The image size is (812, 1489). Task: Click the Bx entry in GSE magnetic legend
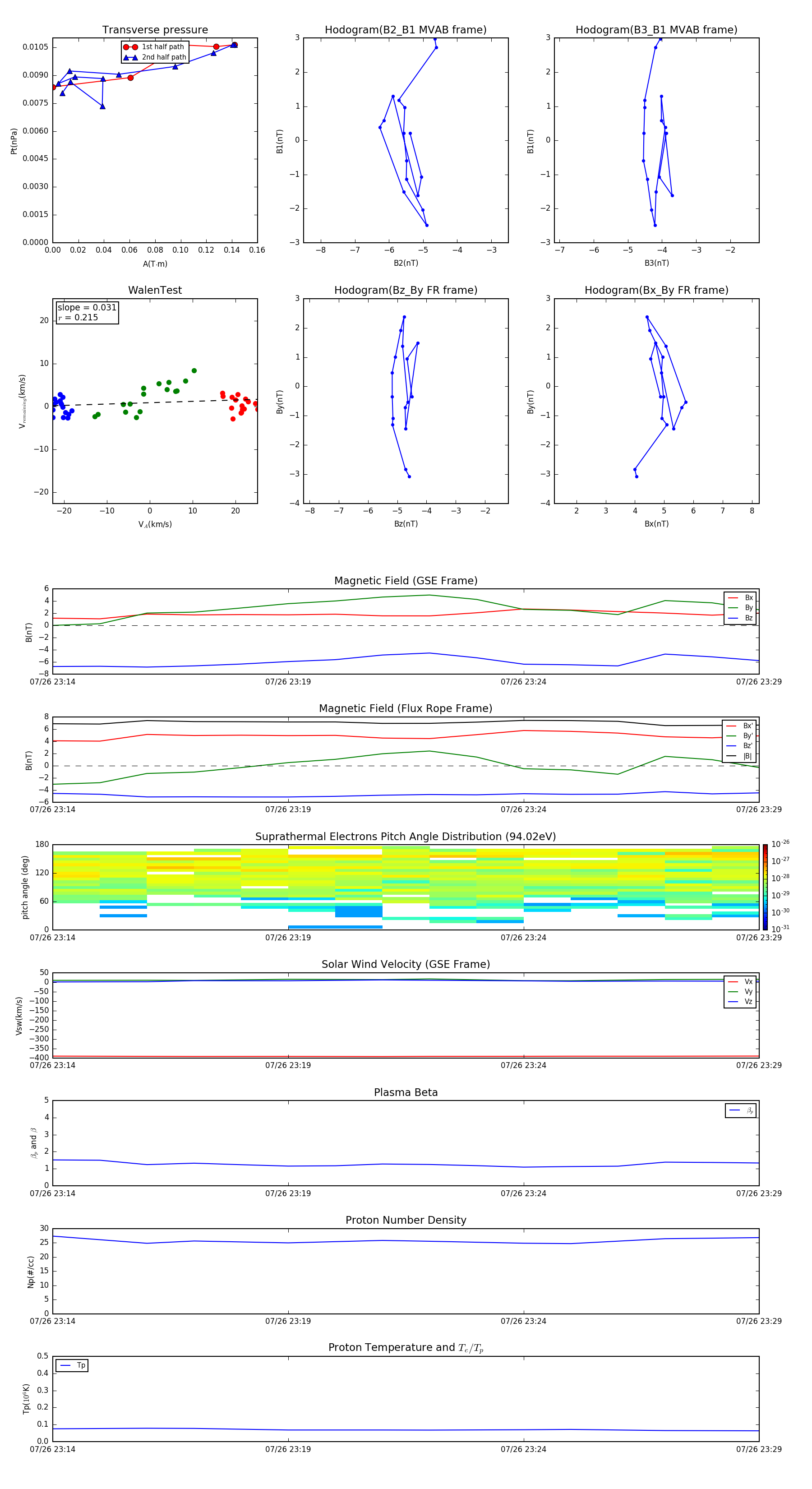point(740,598)
